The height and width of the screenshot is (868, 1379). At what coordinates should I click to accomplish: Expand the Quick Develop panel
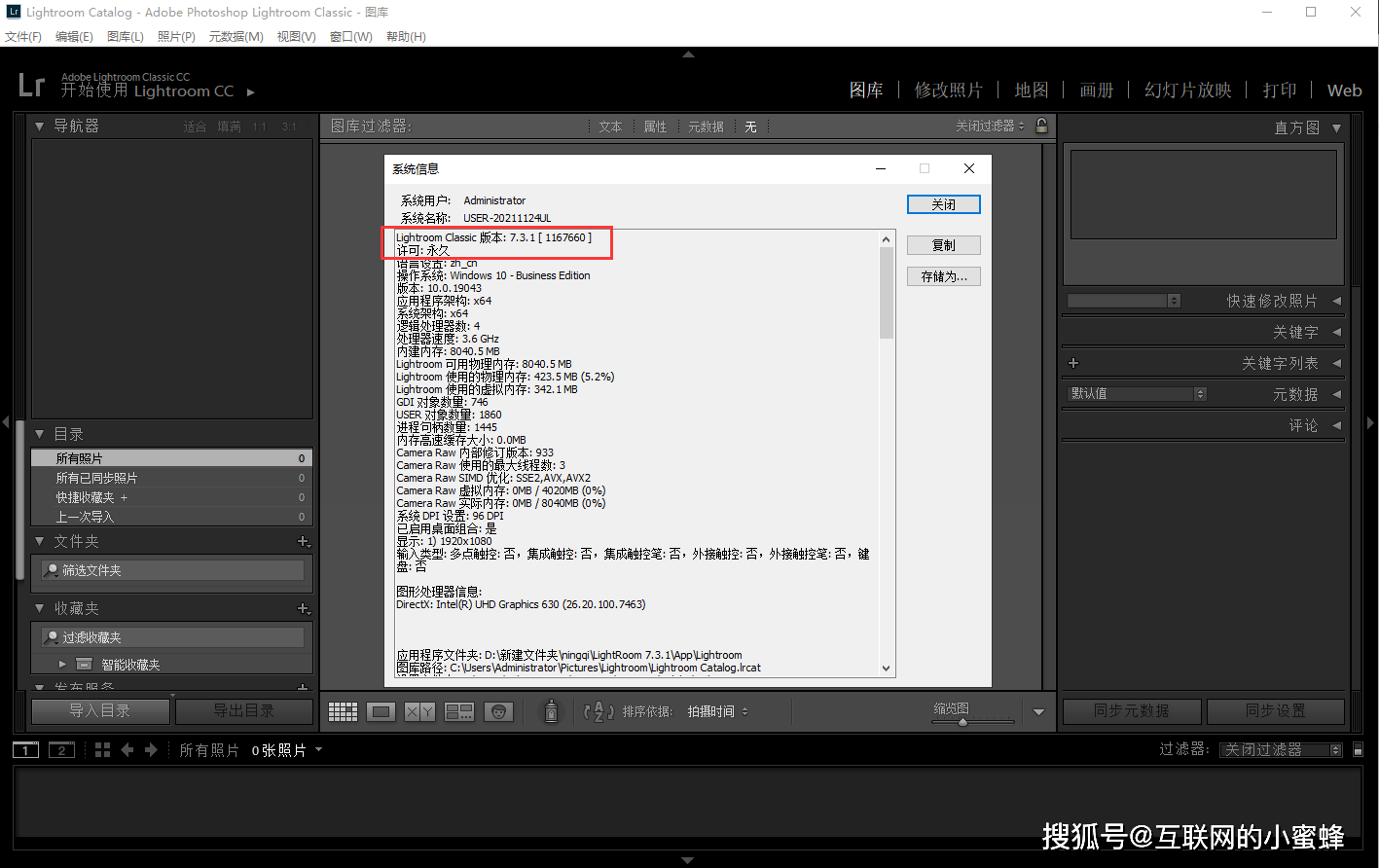(1336, 301)
